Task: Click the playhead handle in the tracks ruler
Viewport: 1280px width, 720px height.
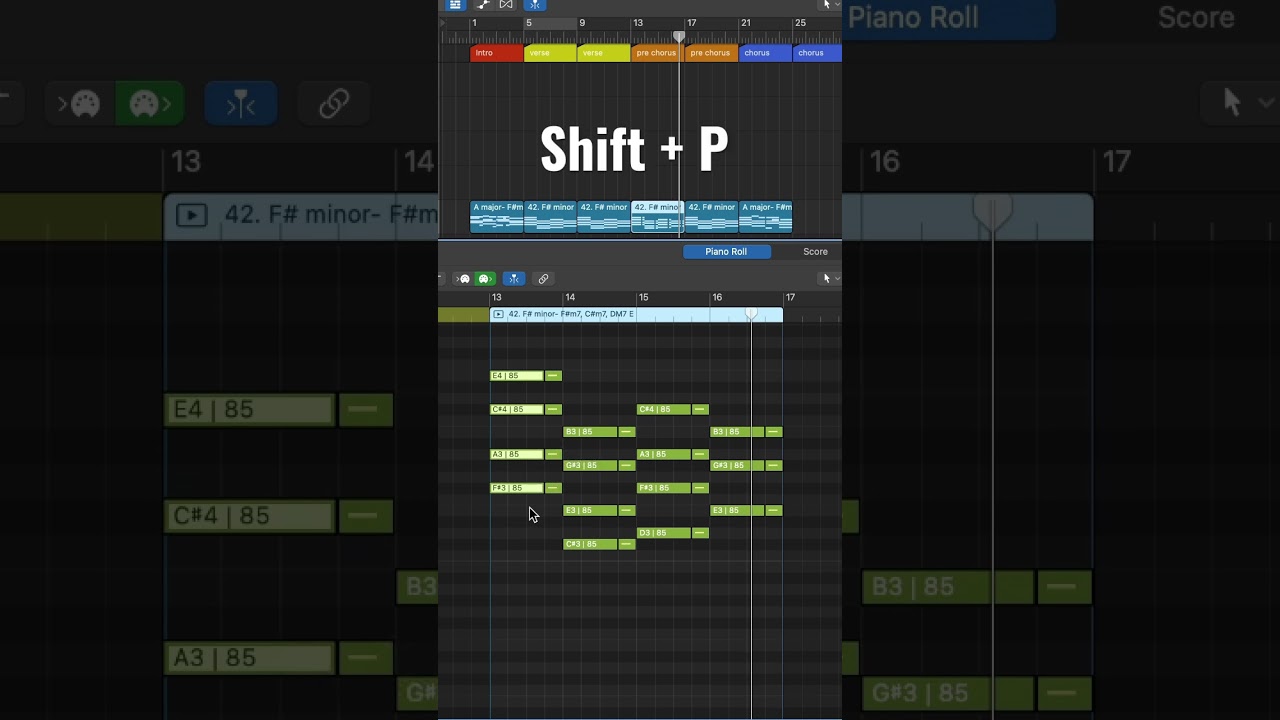Action: pyautogui.click(x=679, y=37)
